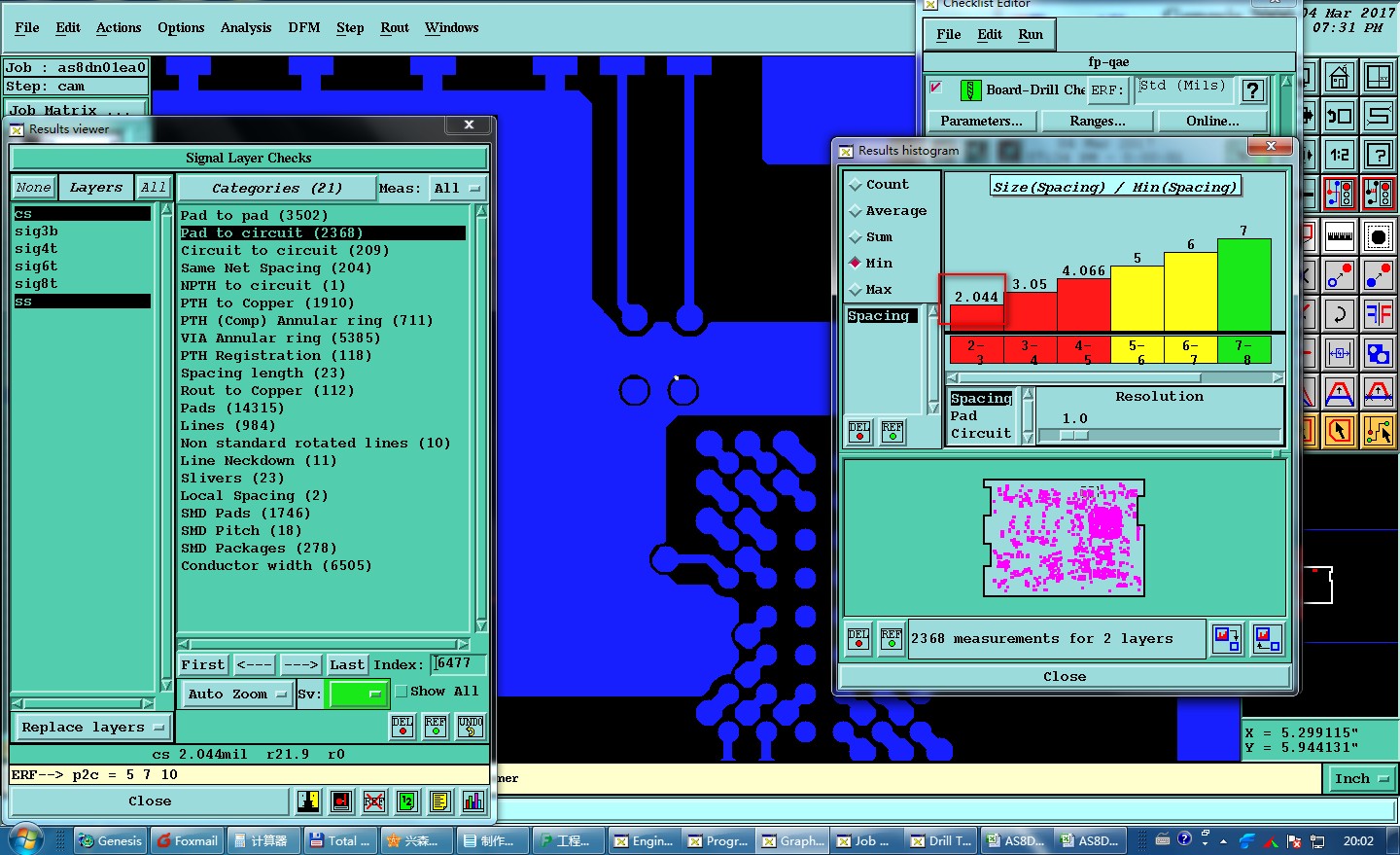Click the green Board-Drill check icon in Checklist Editor
The height and width of the screenshot is (855, 1400).
point(970,90)
